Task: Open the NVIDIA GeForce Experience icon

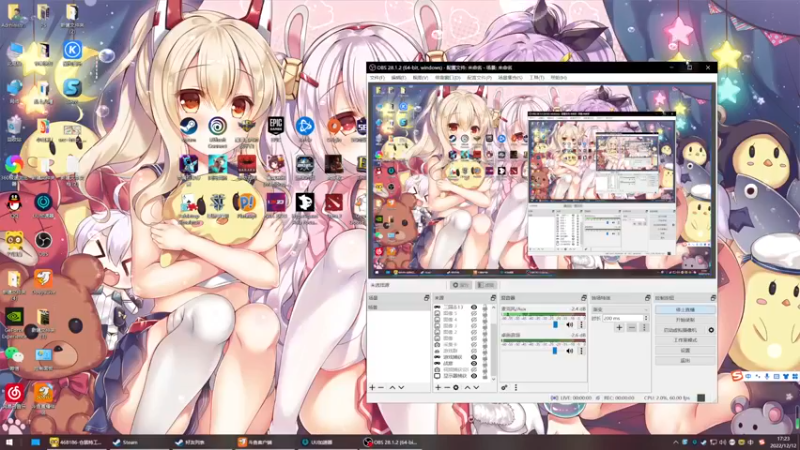Action: 14,322
